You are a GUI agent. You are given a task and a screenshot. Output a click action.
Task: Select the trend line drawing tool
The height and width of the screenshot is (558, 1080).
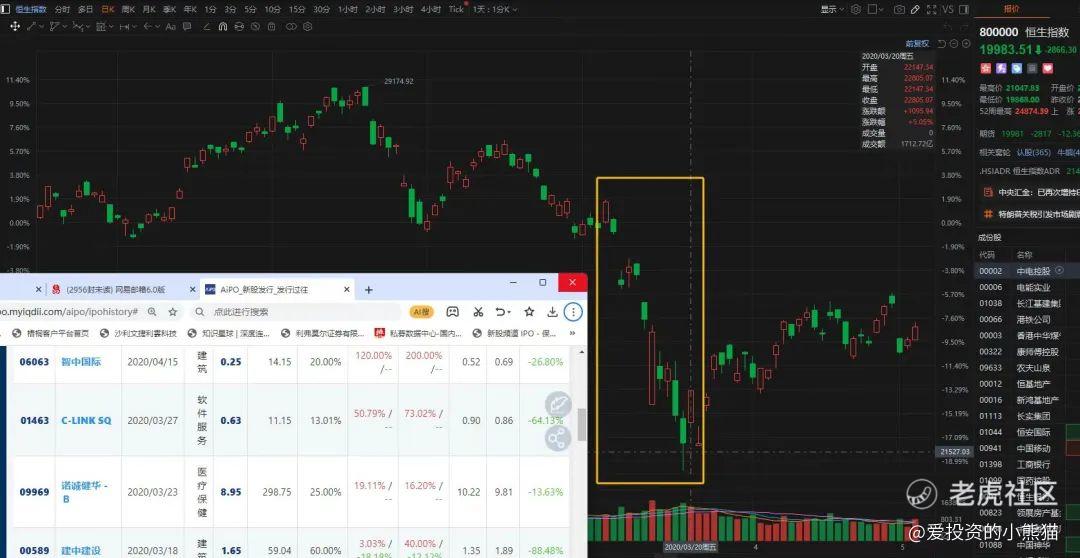click(32, 26)
